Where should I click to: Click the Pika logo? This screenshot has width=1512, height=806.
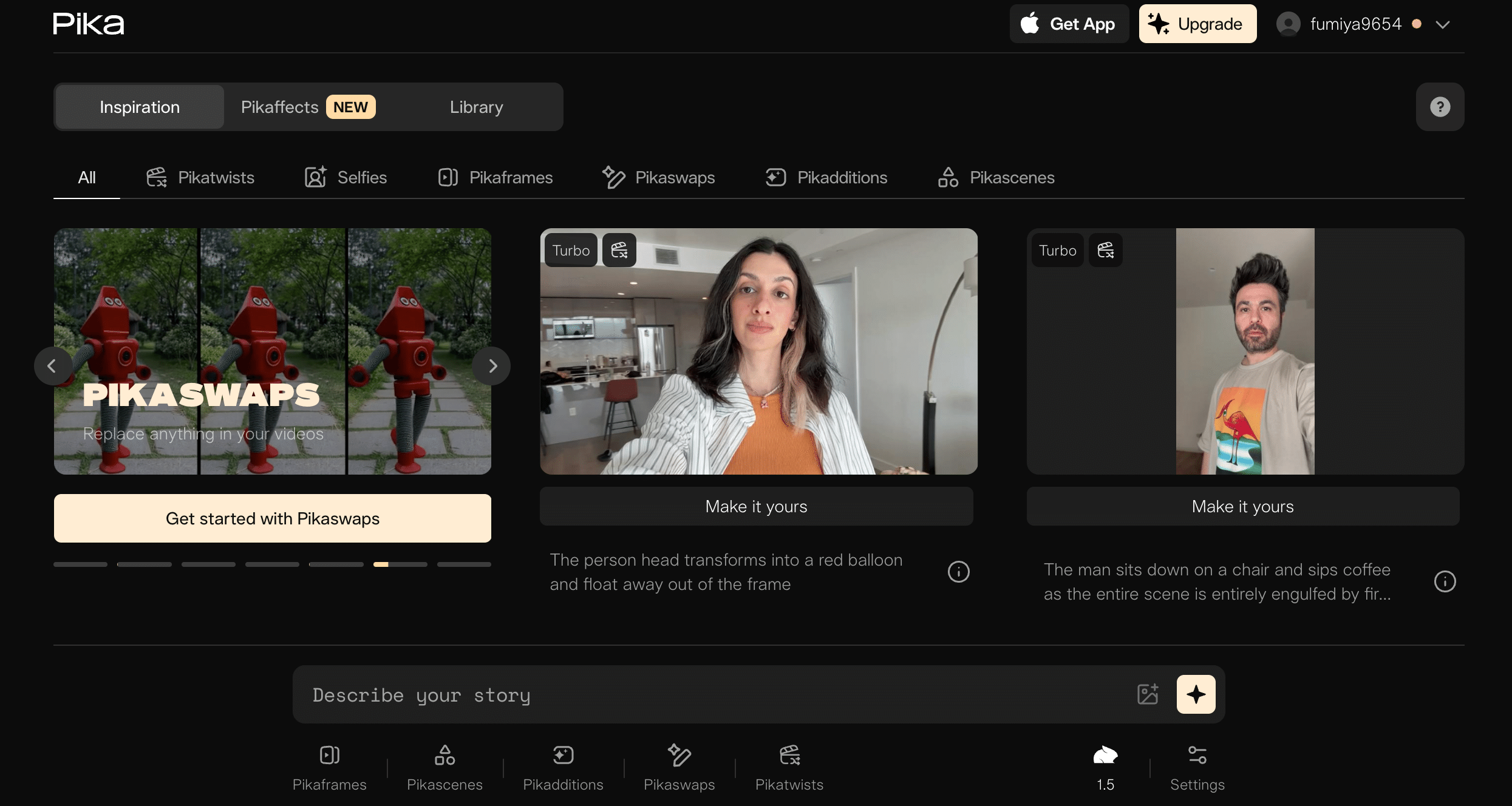click(89, 24)
